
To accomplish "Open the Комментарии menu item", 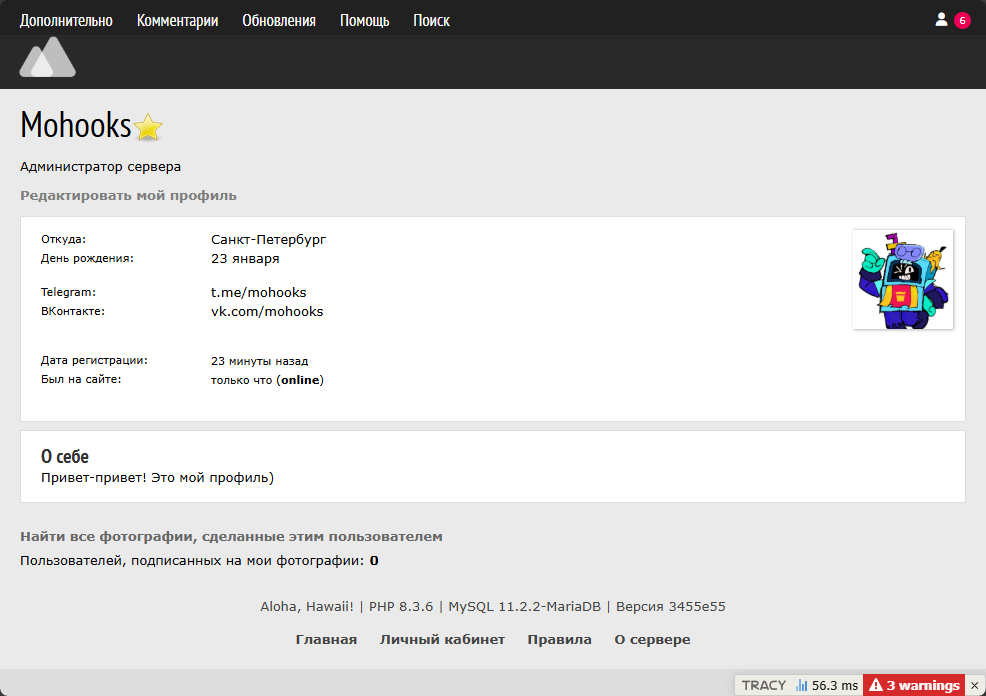I will pyautogui.click(x=177, y=20).
